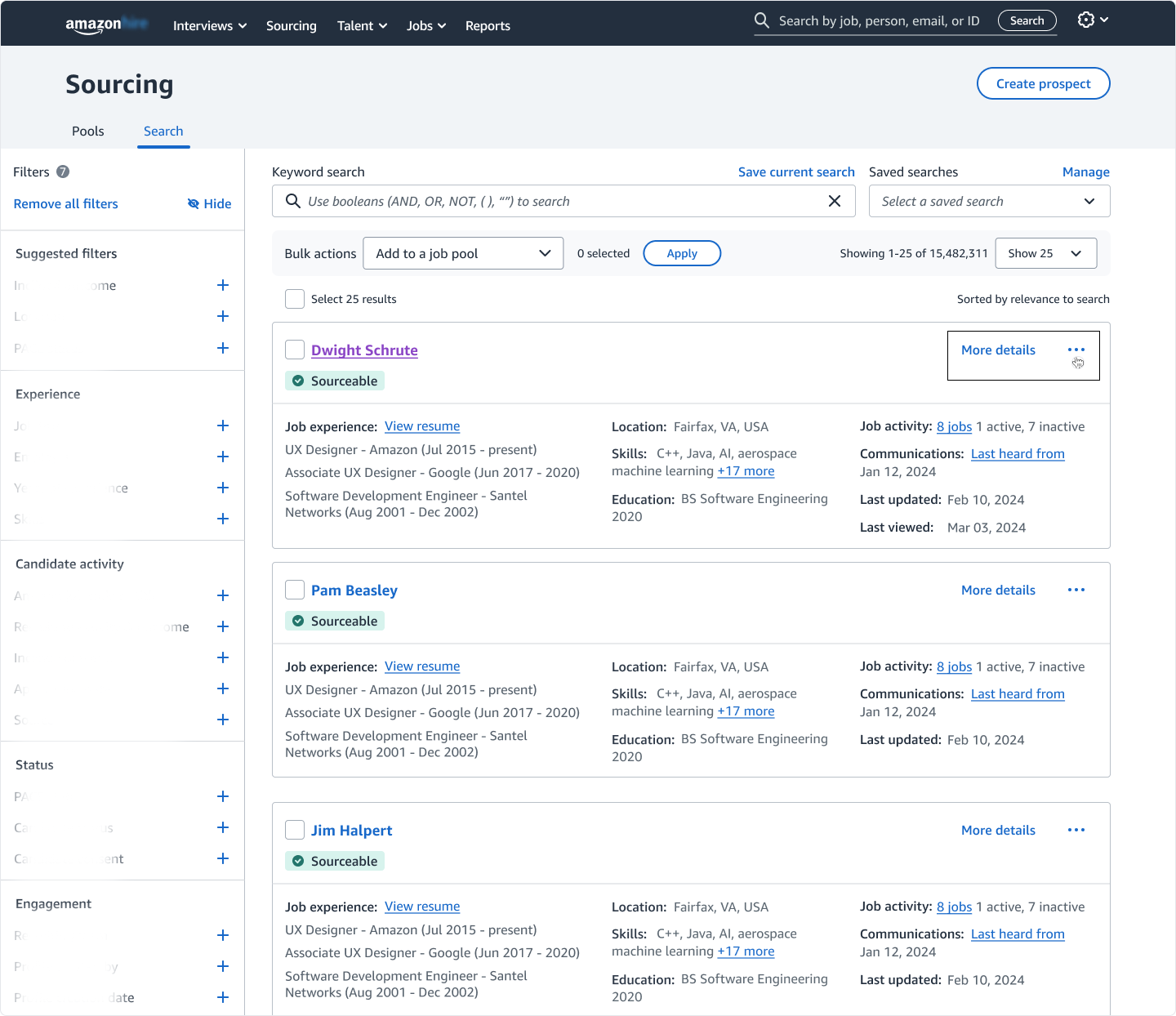Click 'Showing 1-25 of 15,482,311' text
The width and height of the screenshot is (1176, 1016).
click(x=914, y=253)
